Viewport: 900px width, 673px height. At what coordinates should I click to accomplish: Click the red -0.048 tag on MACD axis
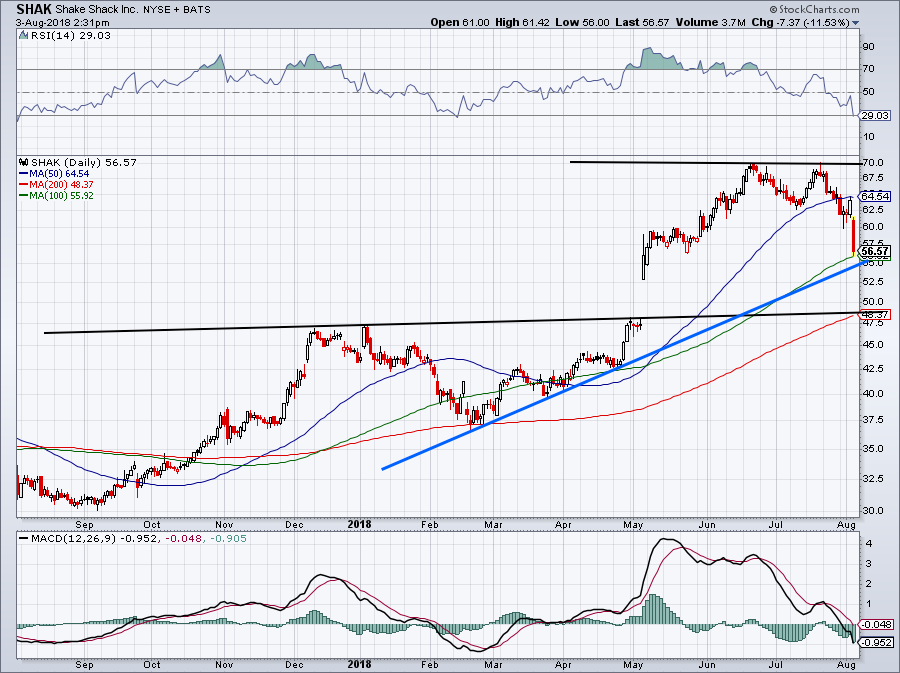(876, 625)
